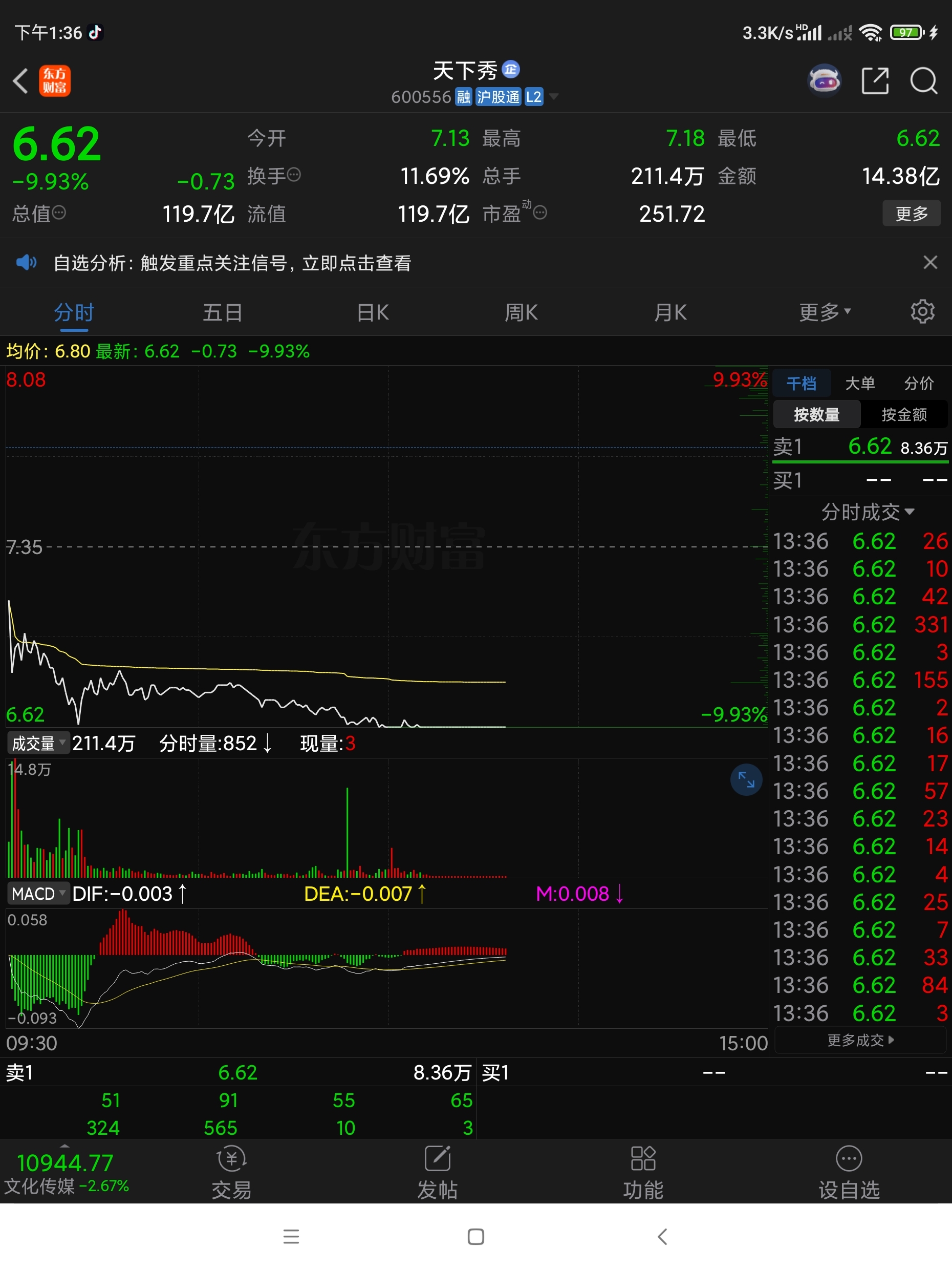Tap the 分时量:852 value
The height and width of the screenshot is (1270, 952).
click(215, 744)
